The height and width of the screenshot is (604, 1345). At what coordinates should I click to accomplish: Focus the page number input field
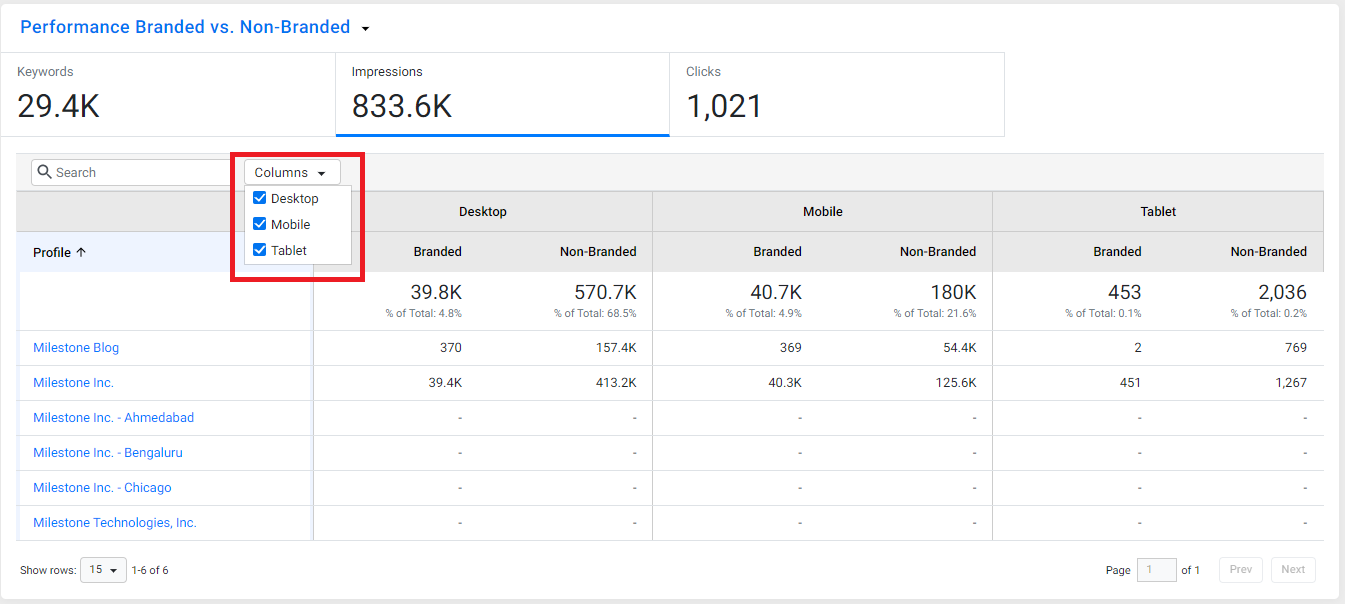1157,570
